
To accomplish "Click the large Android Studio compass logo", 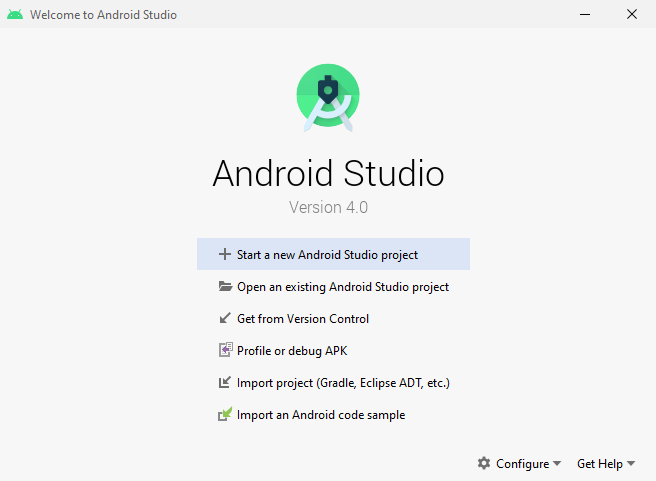I will 328,96.
